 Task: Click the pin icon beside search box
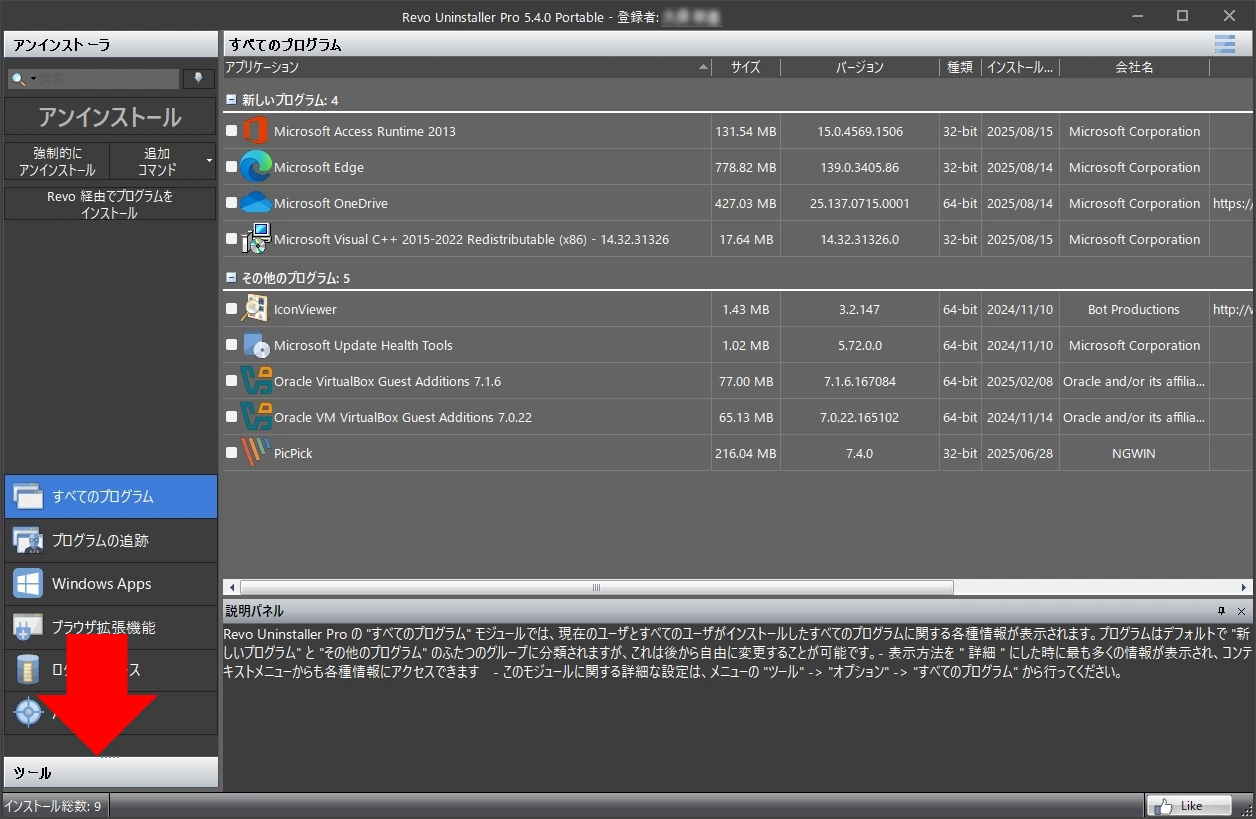click(199, 78)
